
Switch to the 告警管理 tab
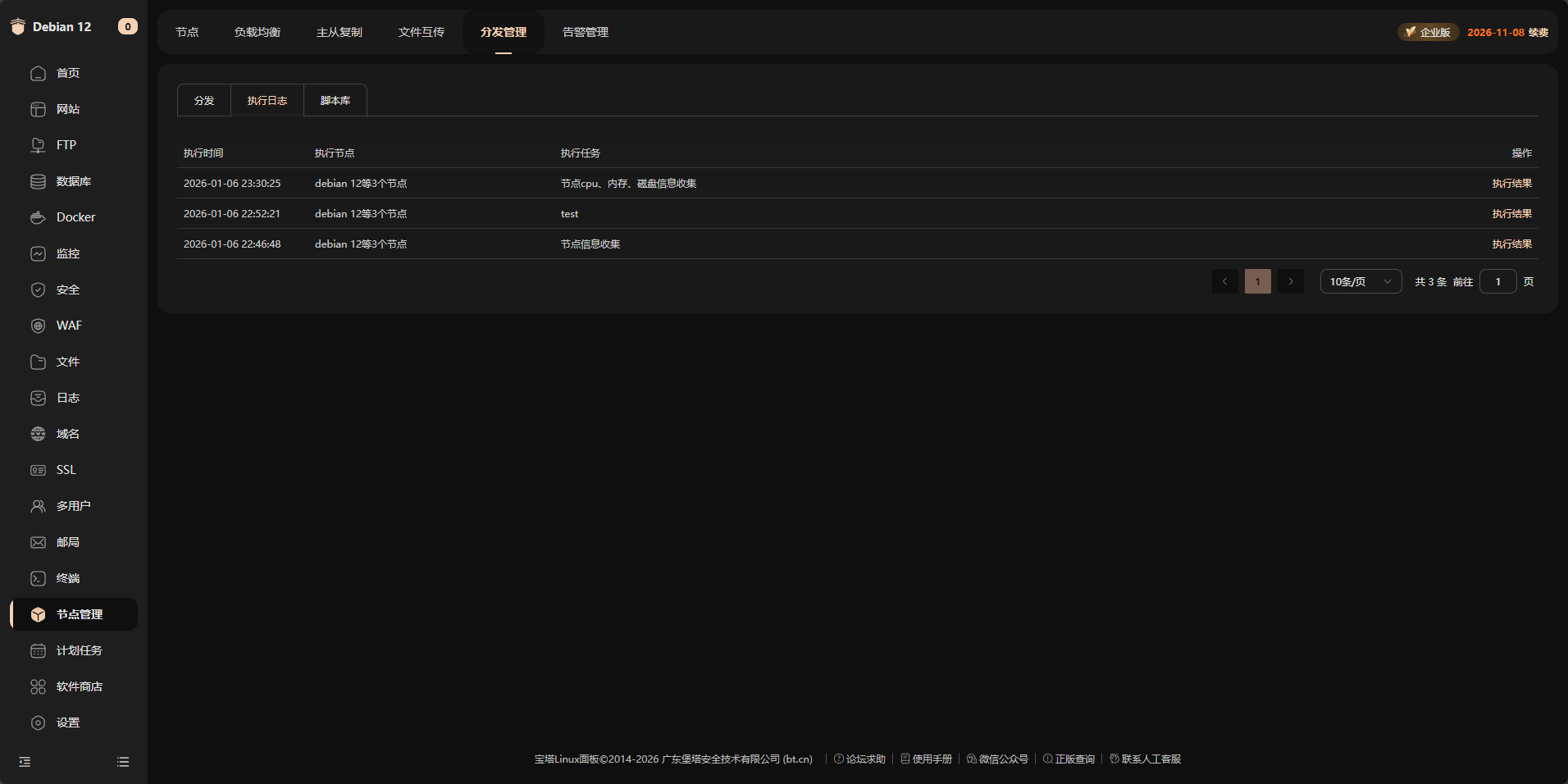pos(585,32)
